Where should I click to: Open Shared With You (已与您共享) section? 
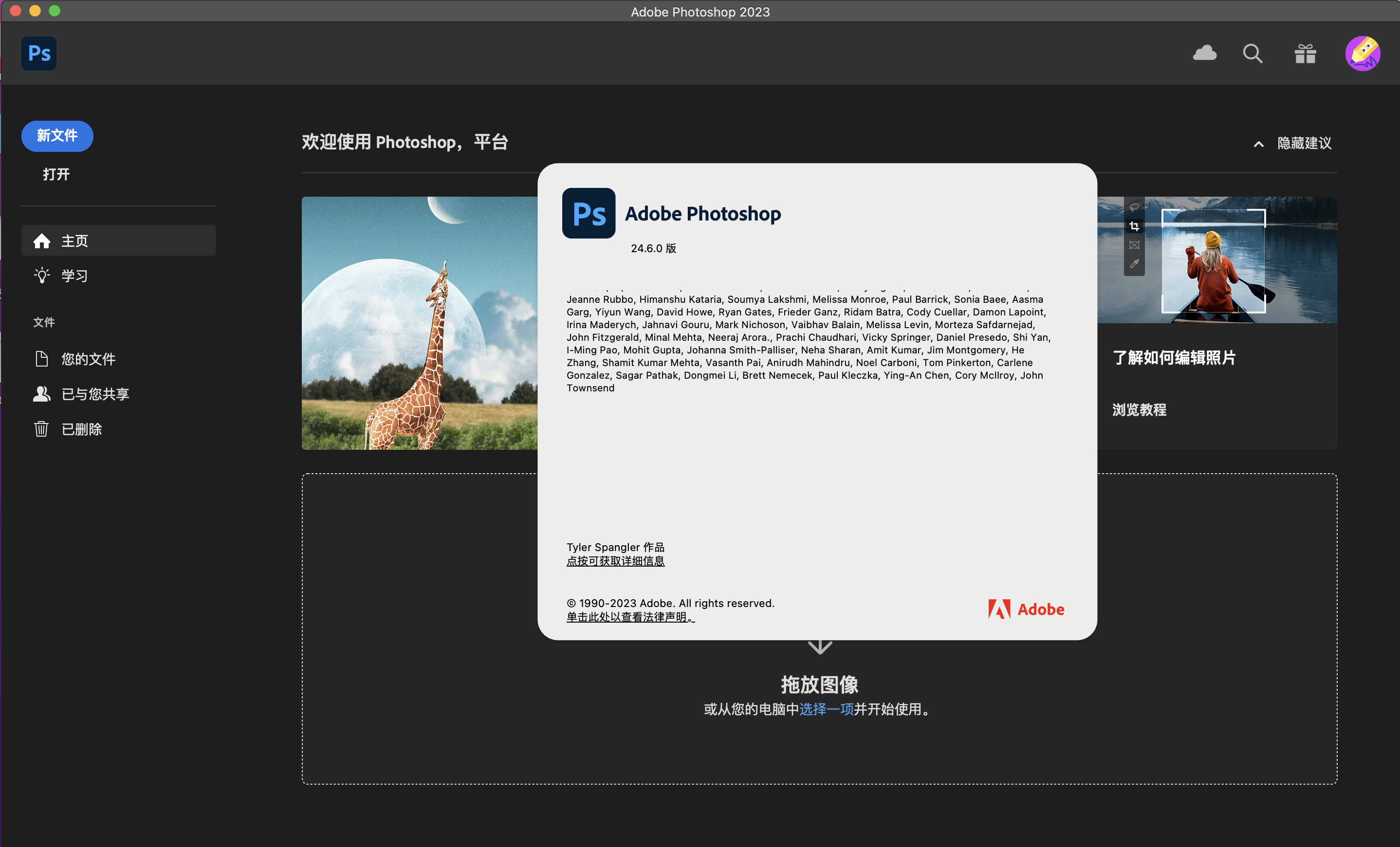95,394
